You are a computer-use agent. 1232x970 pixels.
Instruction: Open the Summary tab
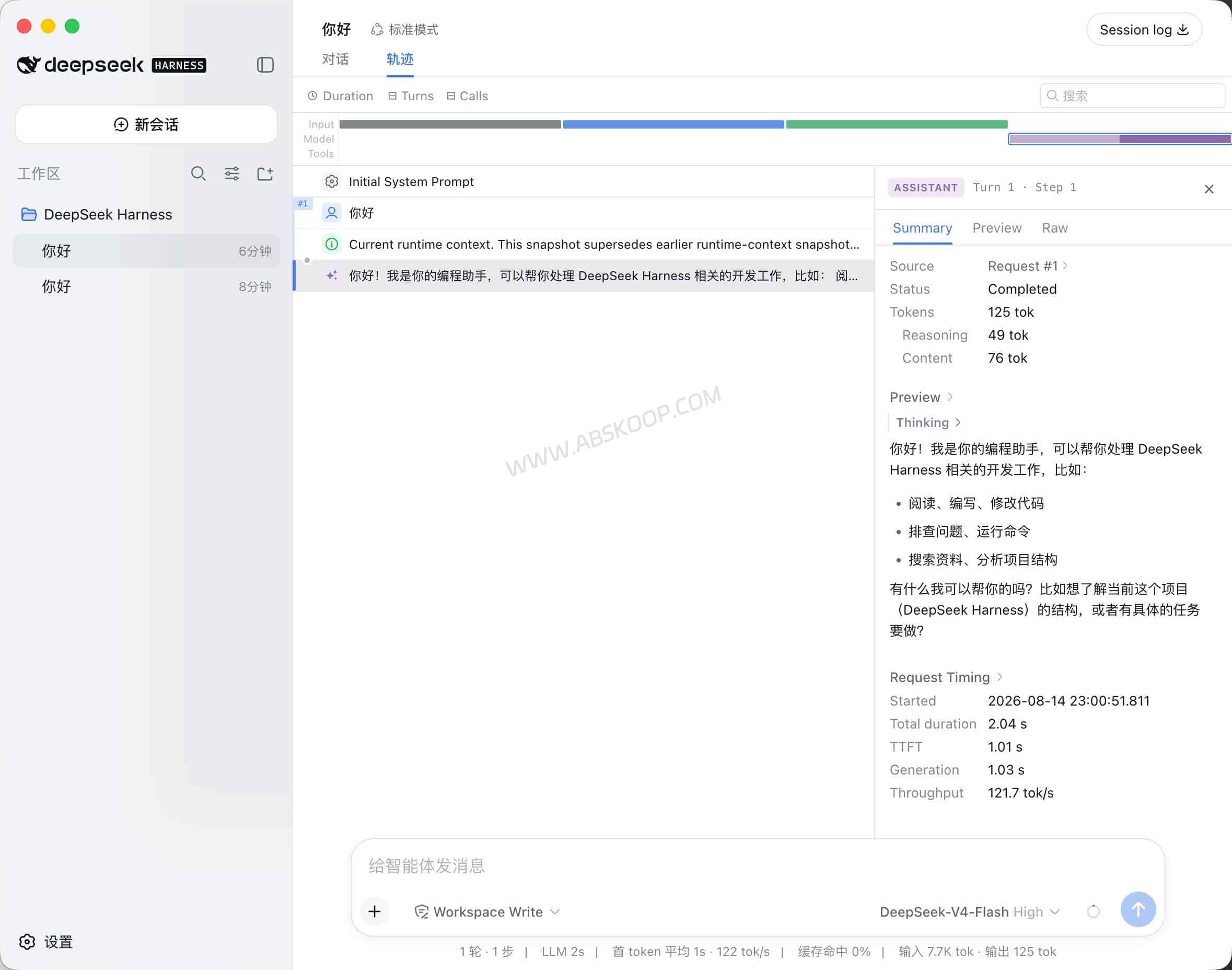(922, 228)
